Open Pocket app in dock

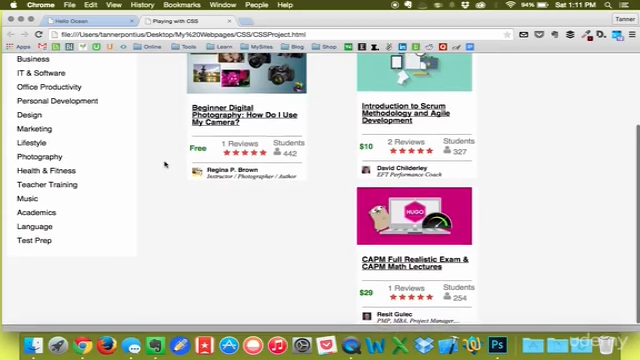point(327,346)
